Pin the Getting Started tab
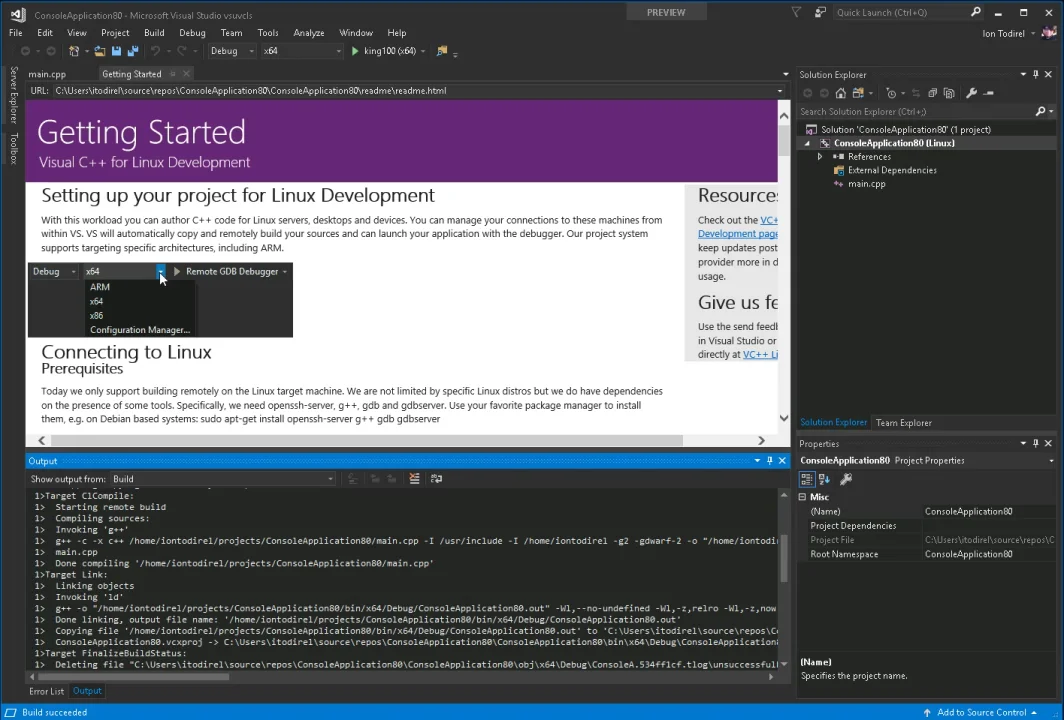 172,73
